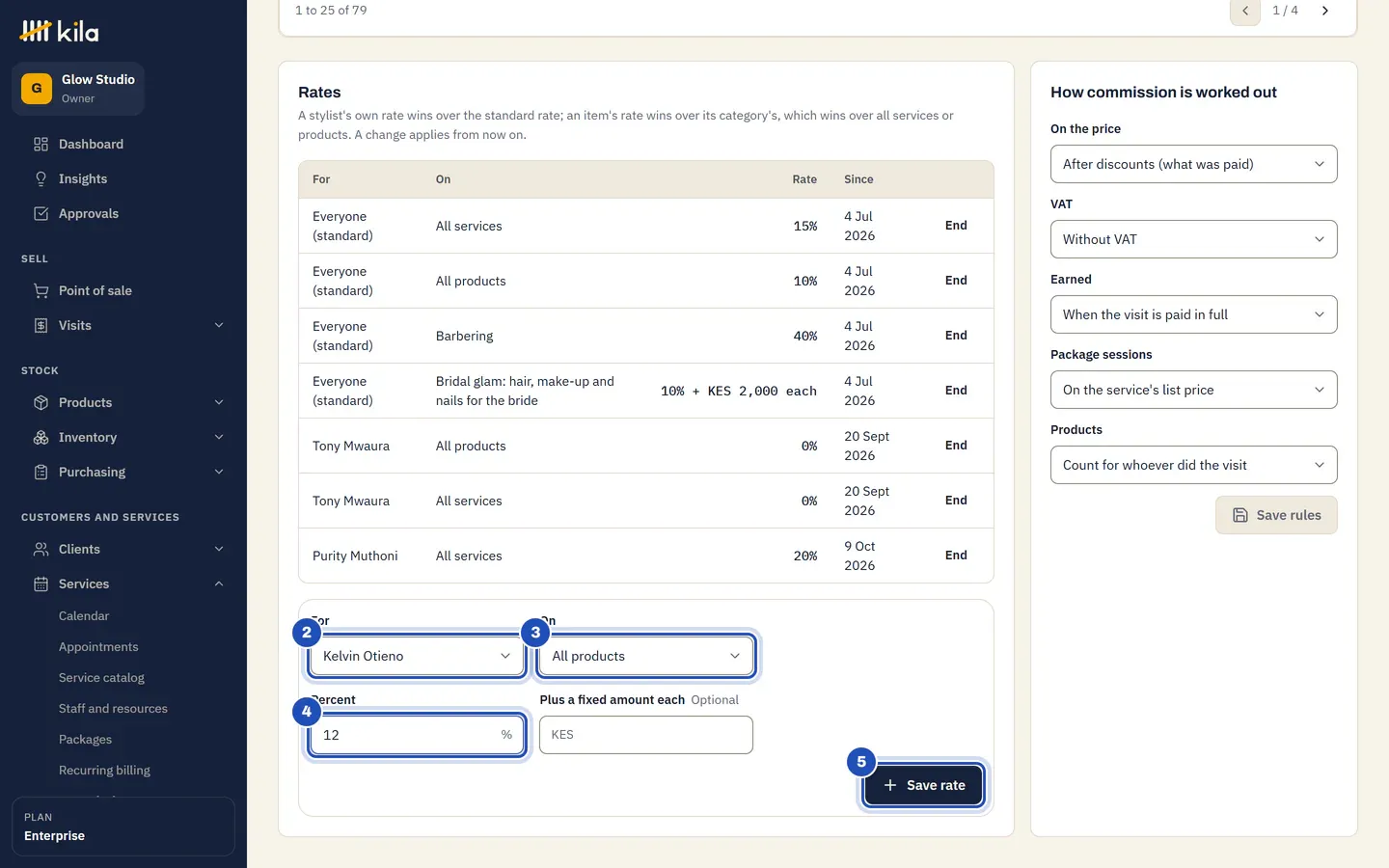Open Appointments in the sidebar

point(98,647)
